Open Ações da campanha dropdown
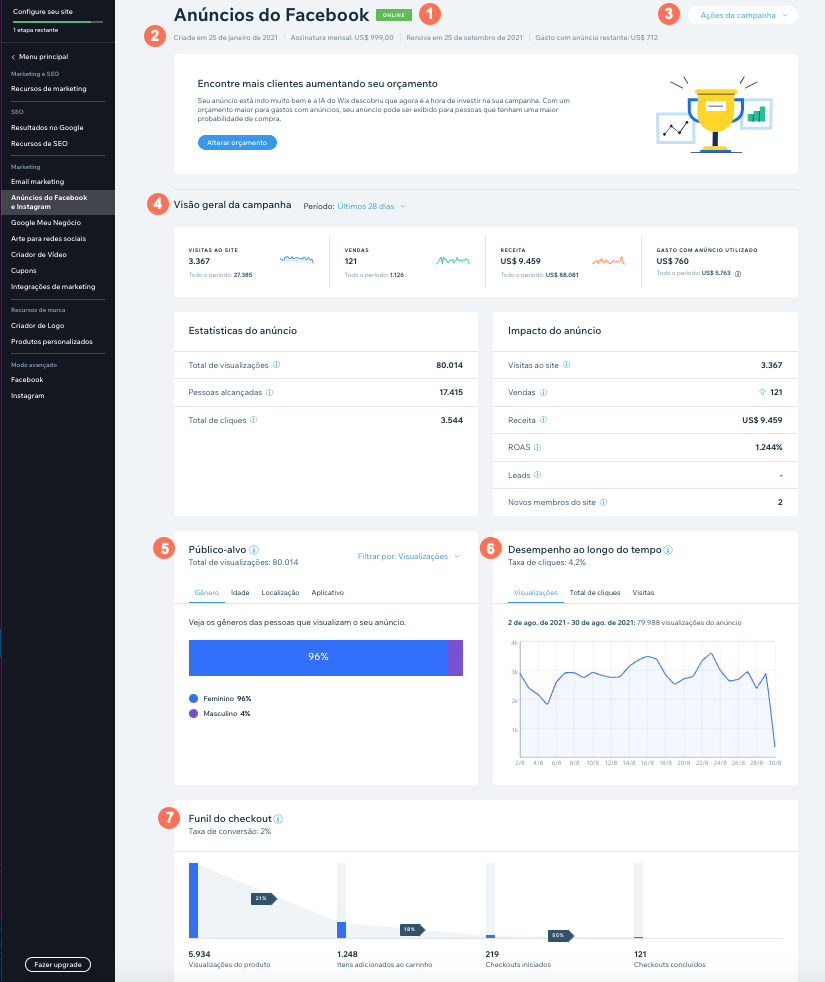Image resolution: width=825 pixels, height=982 pixels. [743, 15]
